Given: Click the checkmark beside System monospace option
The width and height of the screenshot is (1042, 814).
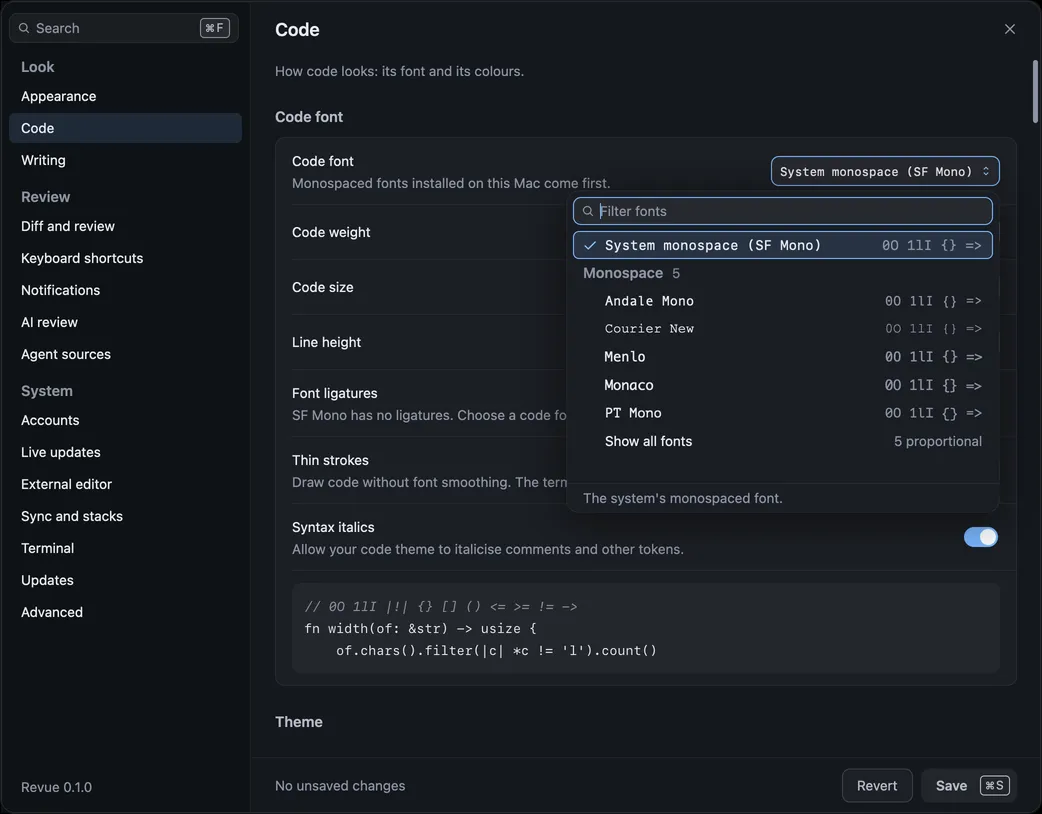Looking at the screenshot, I should pyautogui.click(x=589, y=245).
